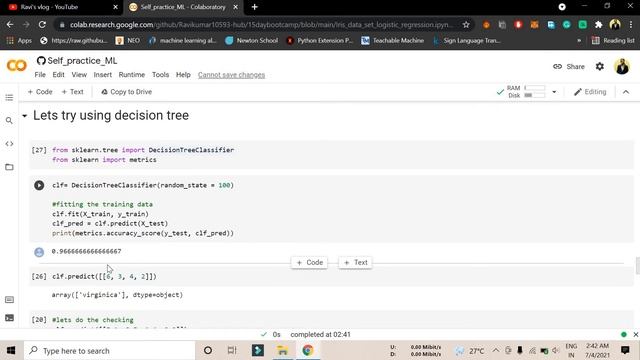Click the output avatar icon beside accuracy result
The image size is (640, 360).
(x=39, y=252)
